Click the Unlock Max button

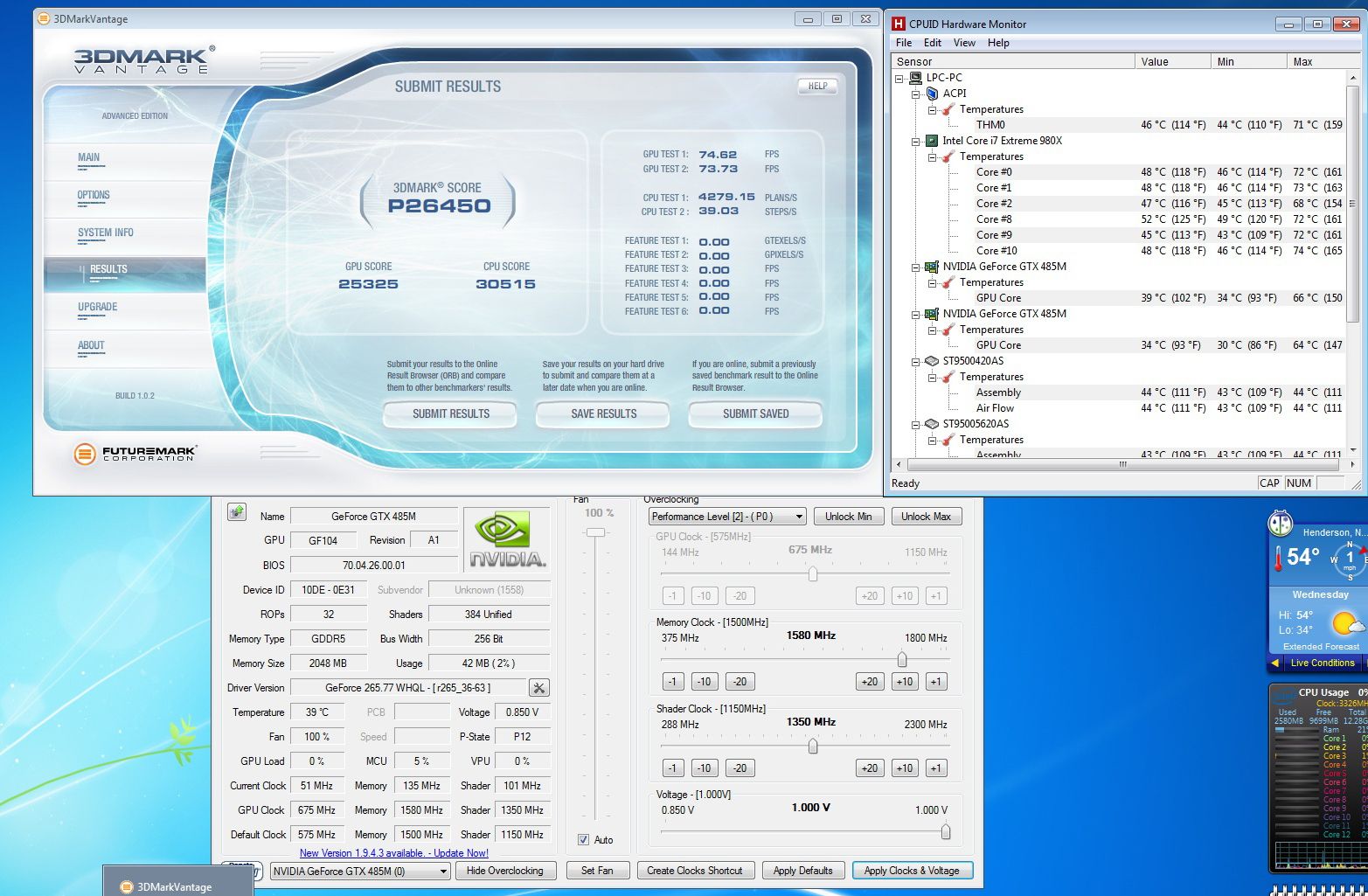(x=926, y=517)
